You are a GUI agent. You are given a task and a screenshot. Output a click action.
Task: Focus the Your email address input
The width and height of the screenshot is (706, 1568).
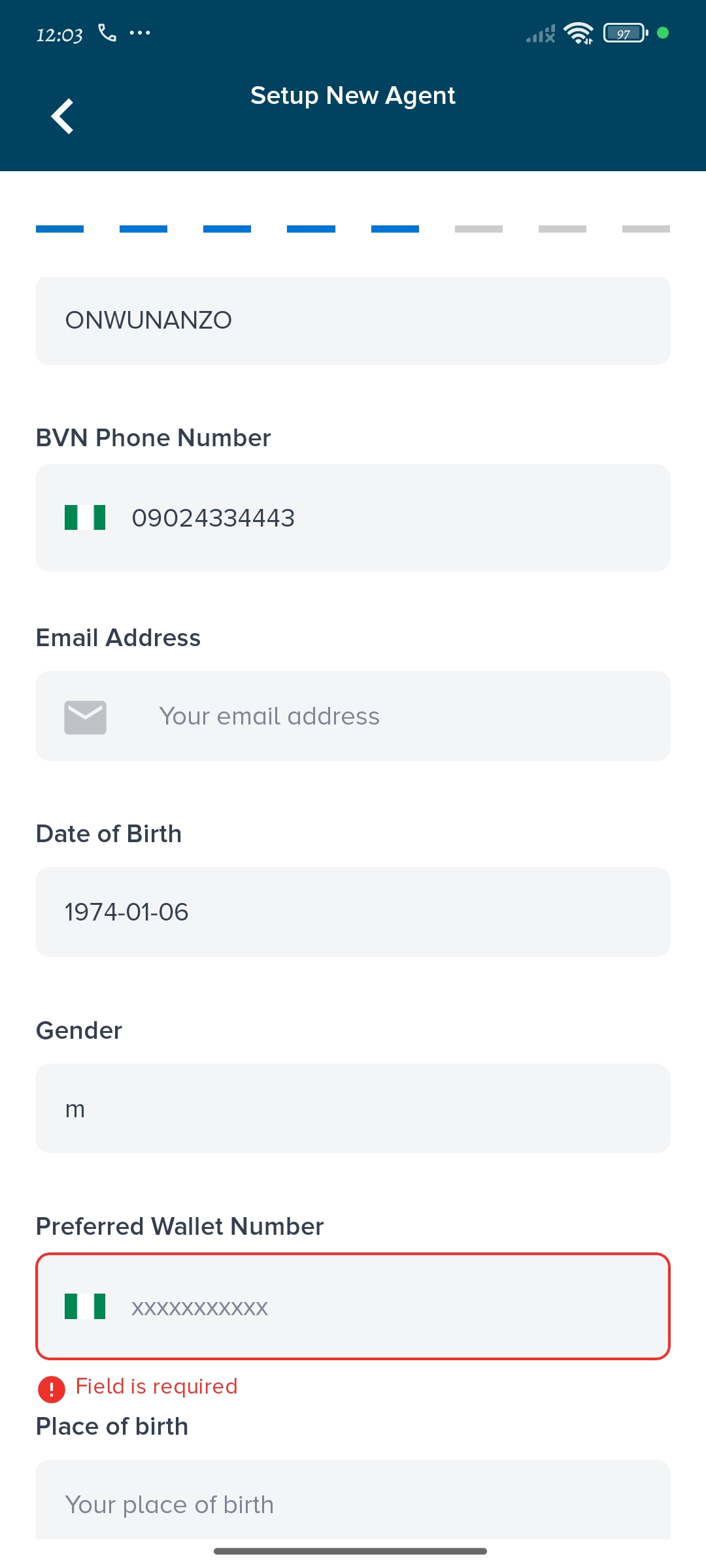(392, 717)
